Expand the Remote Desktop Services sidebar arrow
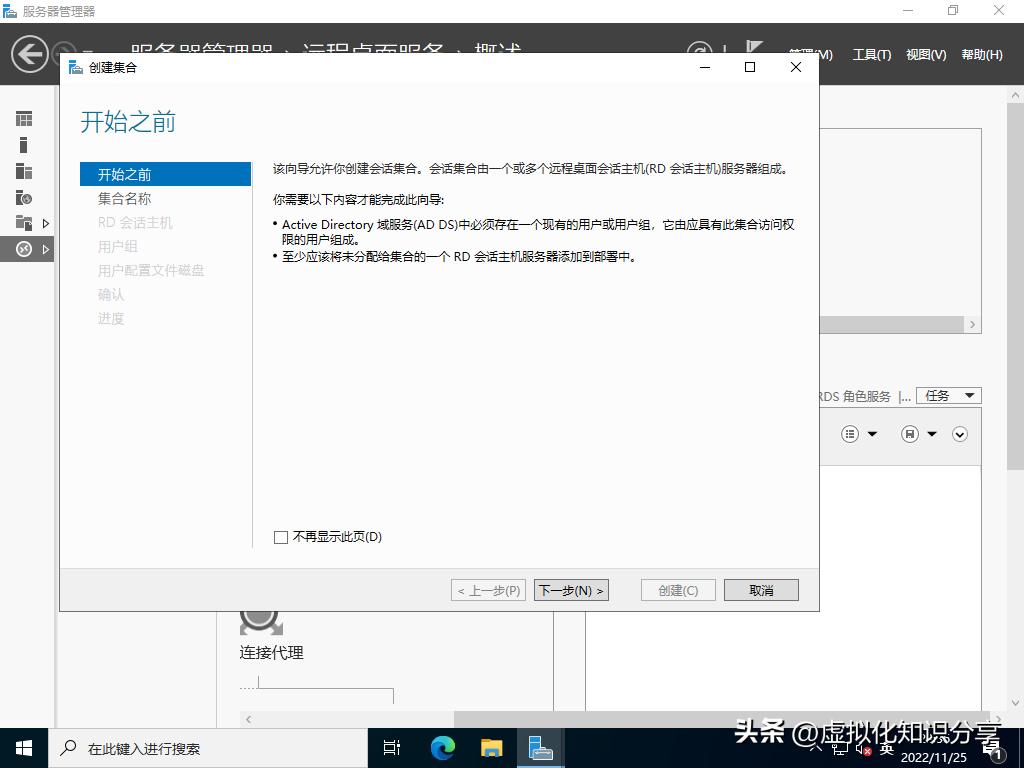This screenshot has height=768, width=1024. tap(44, 249)
